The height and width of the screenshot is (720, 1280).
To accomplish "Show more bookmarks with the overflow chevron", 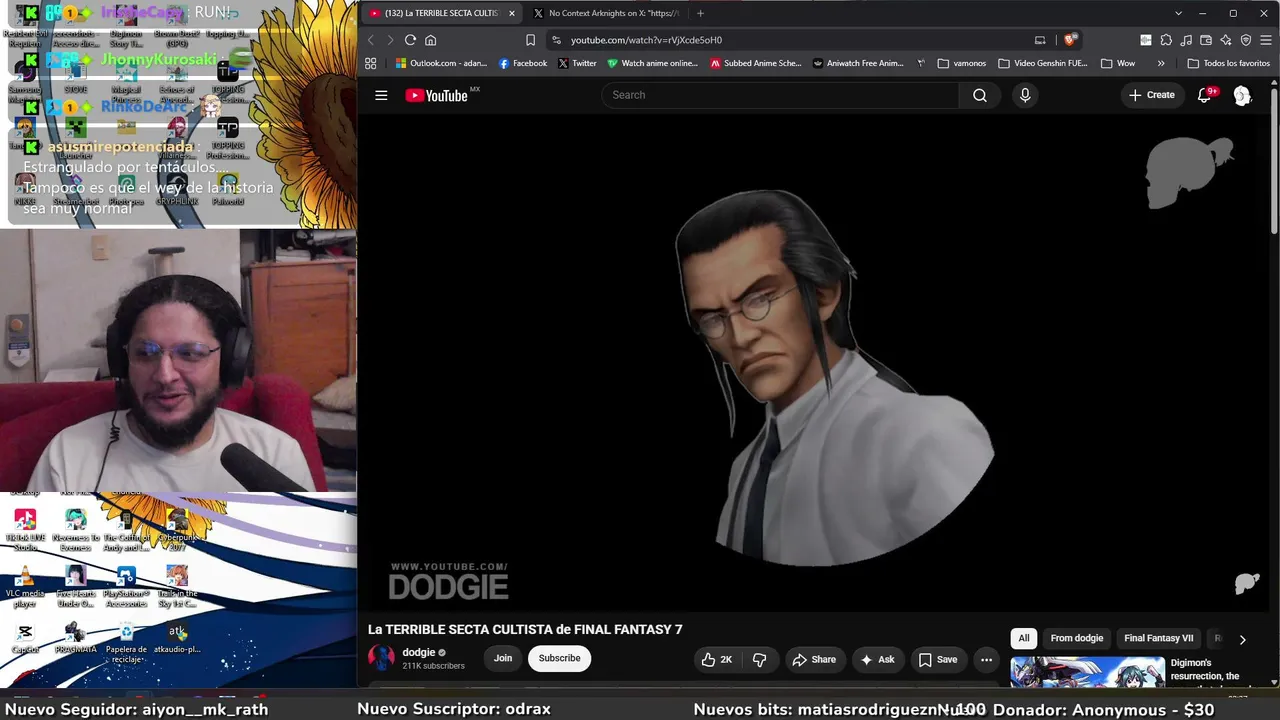I will coord(1161,63).
